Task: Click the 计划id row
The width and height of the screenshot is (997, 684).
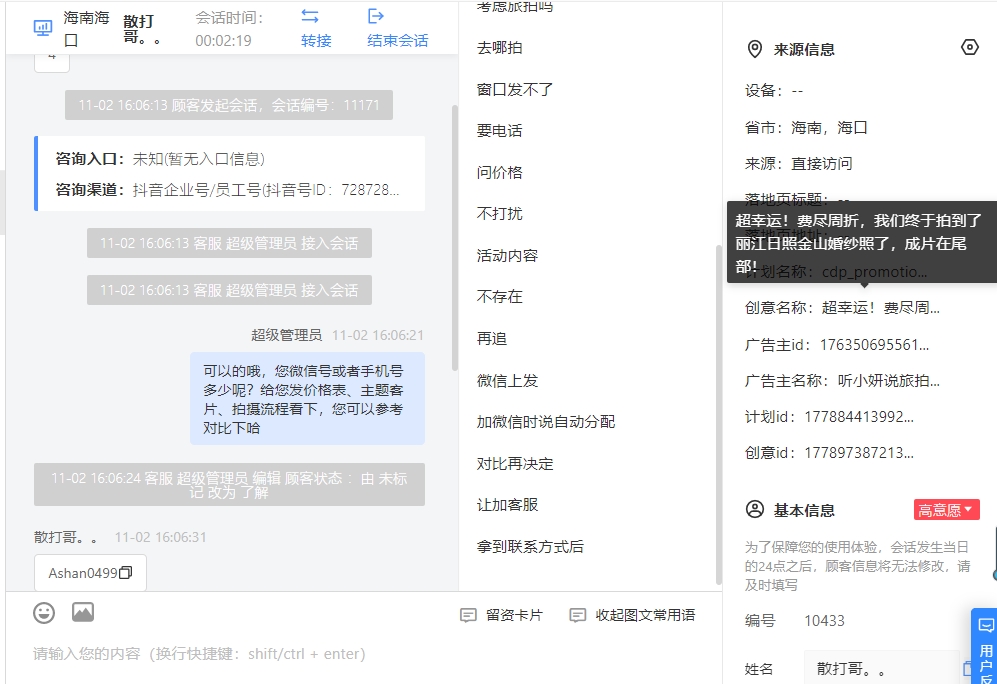Action: [830, 417]
